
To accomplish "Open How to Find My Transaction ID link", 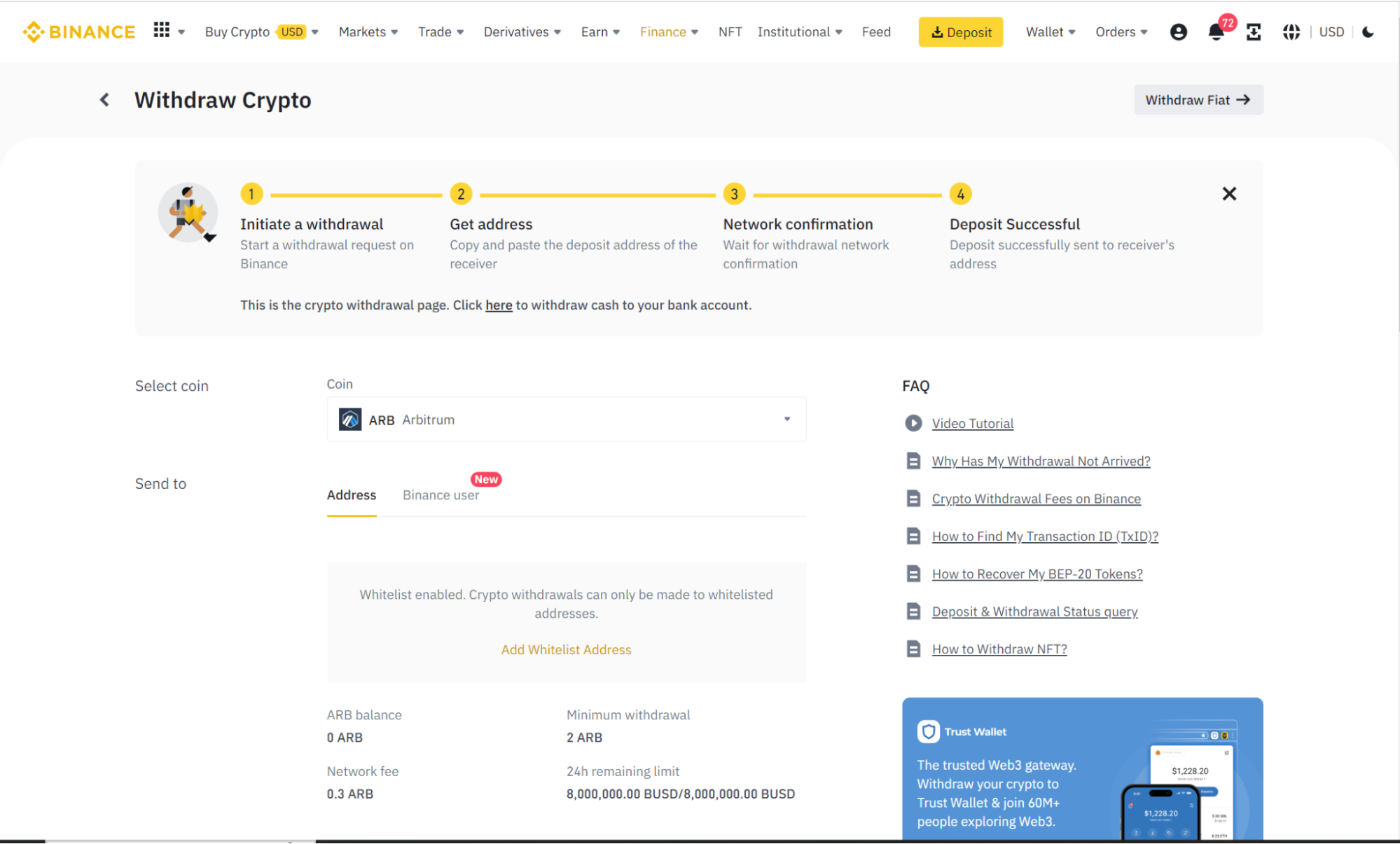I will [x=1045, y=536].
